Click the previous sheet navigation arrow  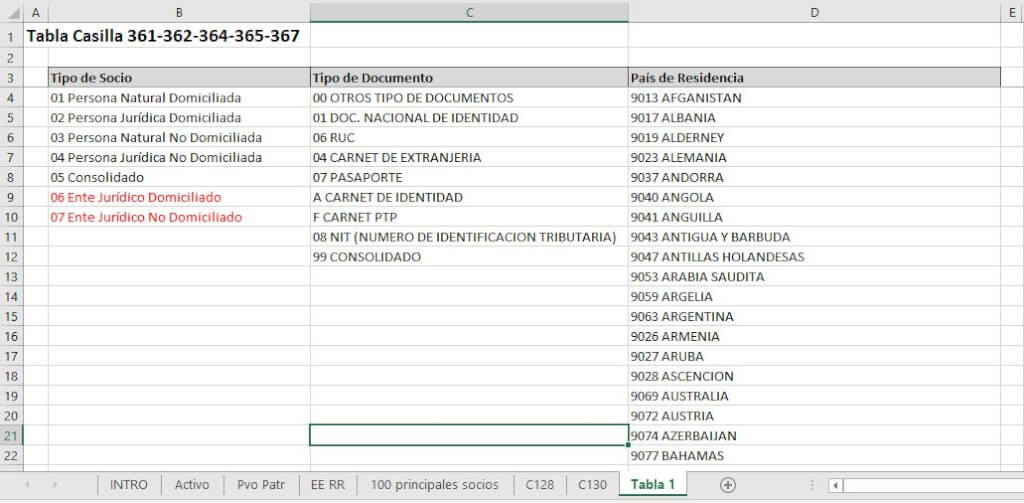tap(26, 485)
